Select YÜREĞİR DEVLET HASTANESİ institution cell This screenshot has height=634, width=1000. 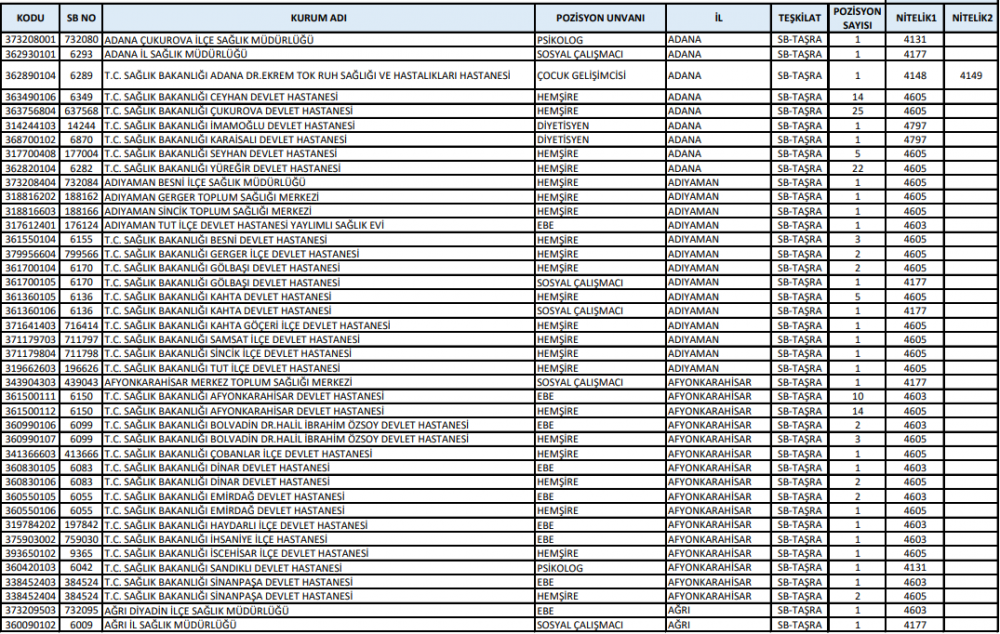[318, 168]
